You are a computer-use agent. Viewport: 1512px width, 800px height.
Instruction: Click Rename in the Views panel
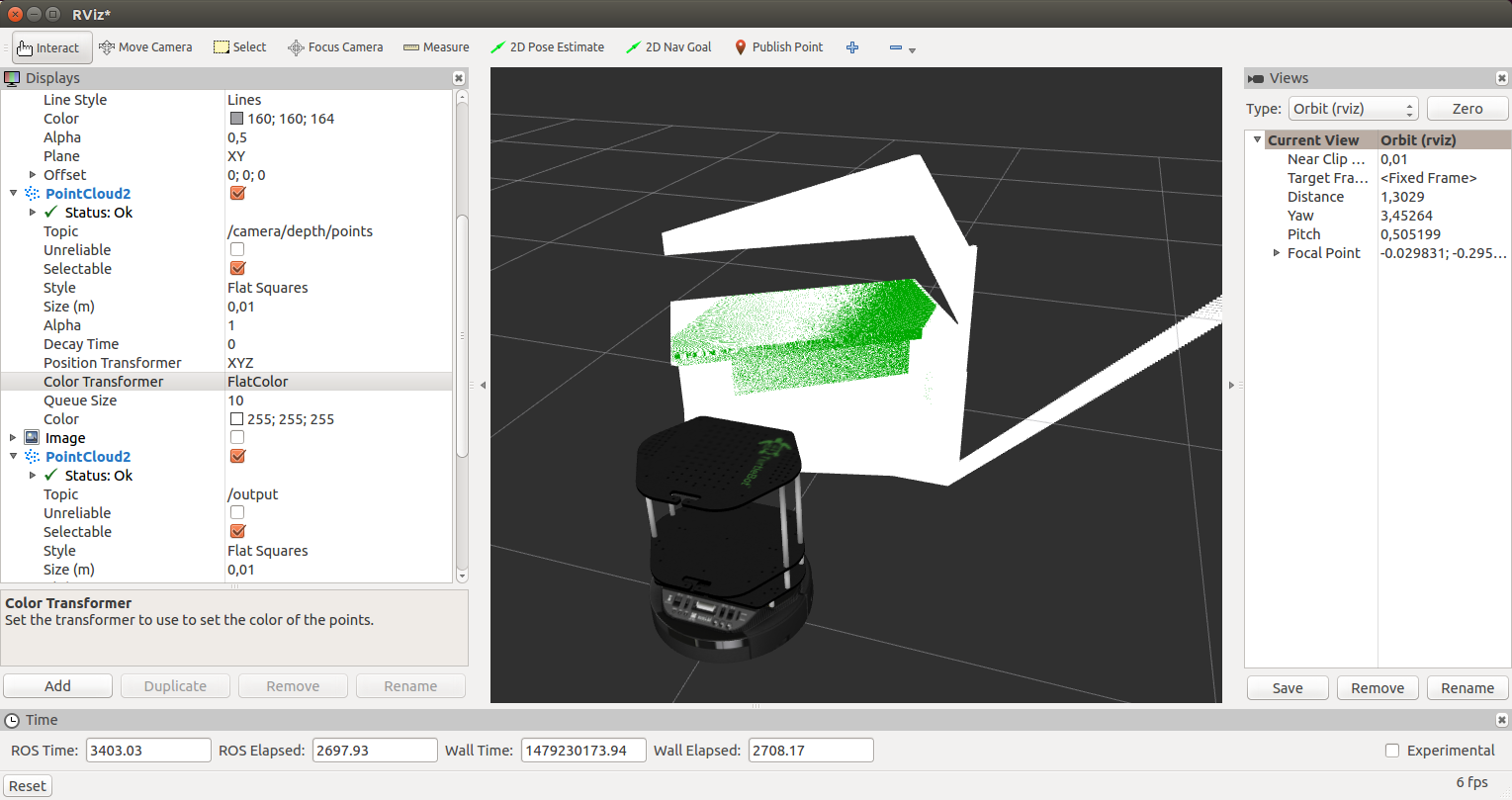click(1468, 688)
